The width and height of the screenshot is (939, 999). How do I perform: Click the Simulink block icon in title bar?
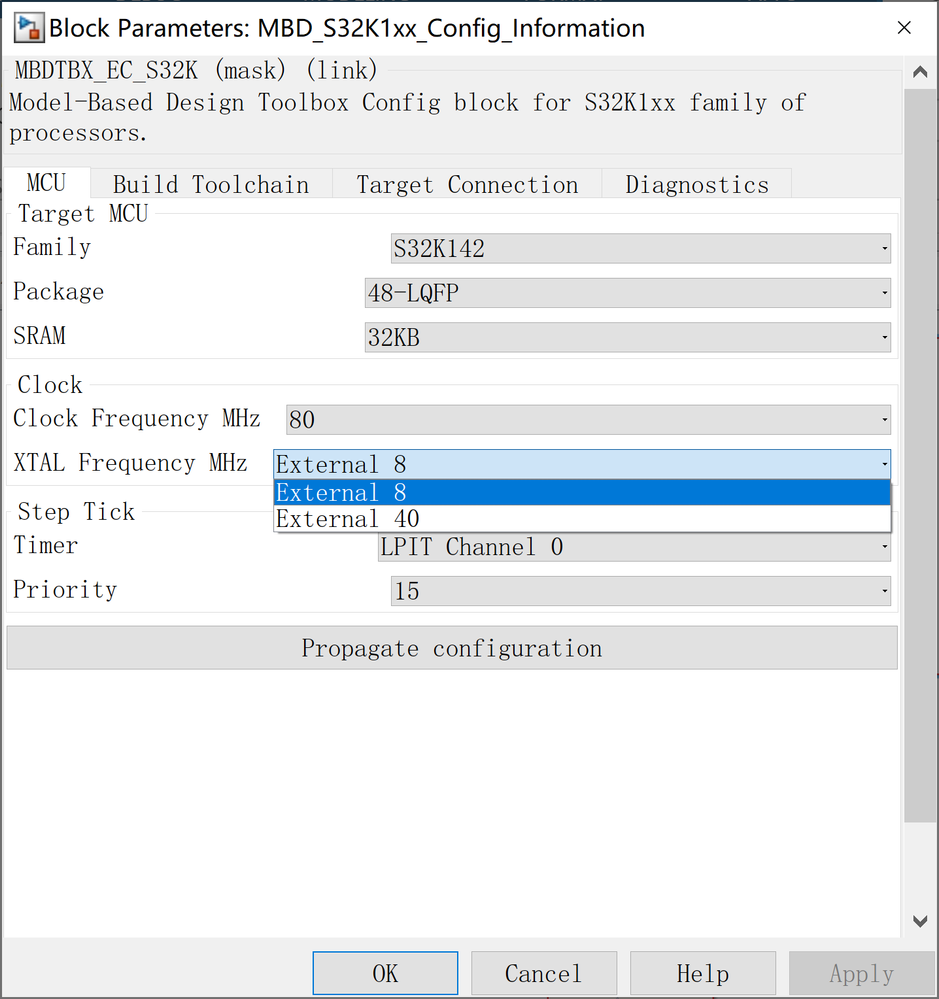coord(29,28)
